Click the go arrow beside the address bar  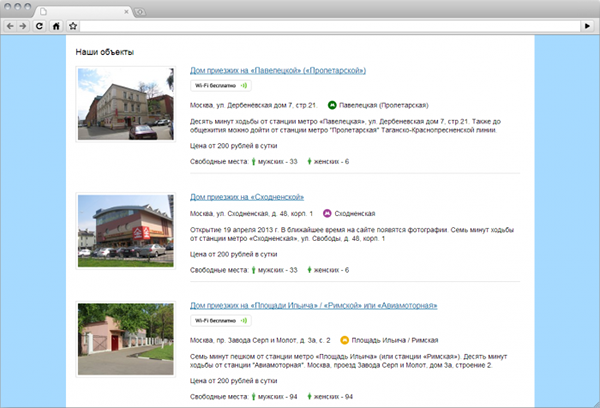[x=587, y=26]
